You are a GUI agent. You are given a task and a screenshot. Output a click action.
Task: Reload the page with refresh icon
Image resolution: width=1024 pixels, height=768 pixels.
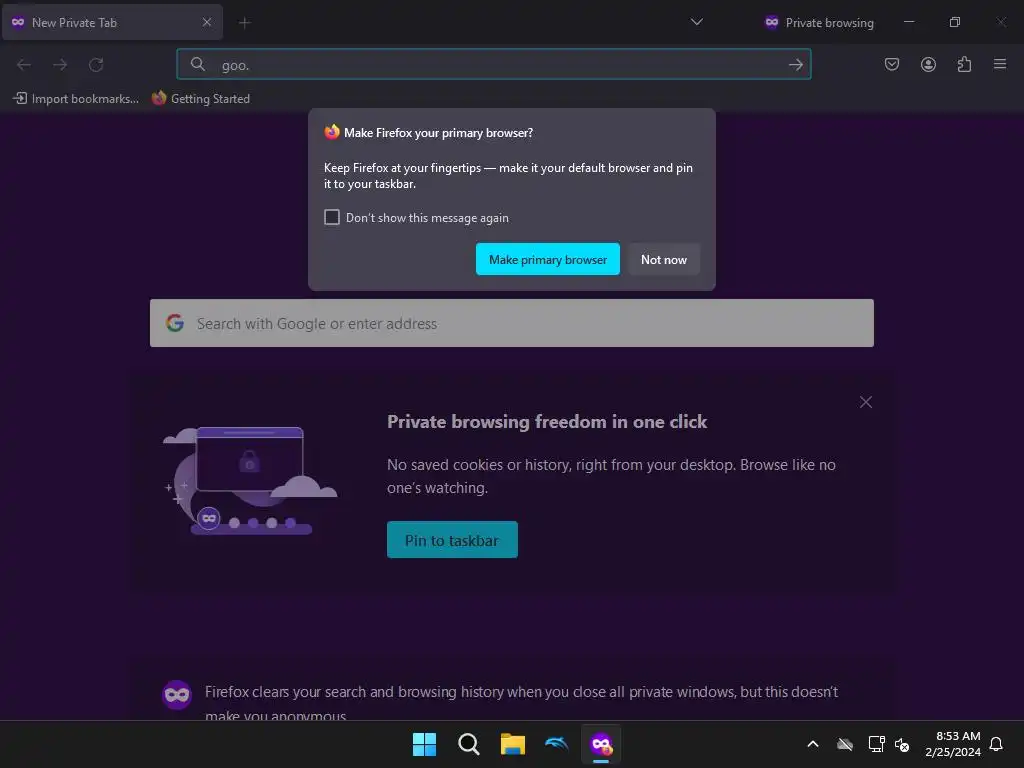(x=96, y=65)
